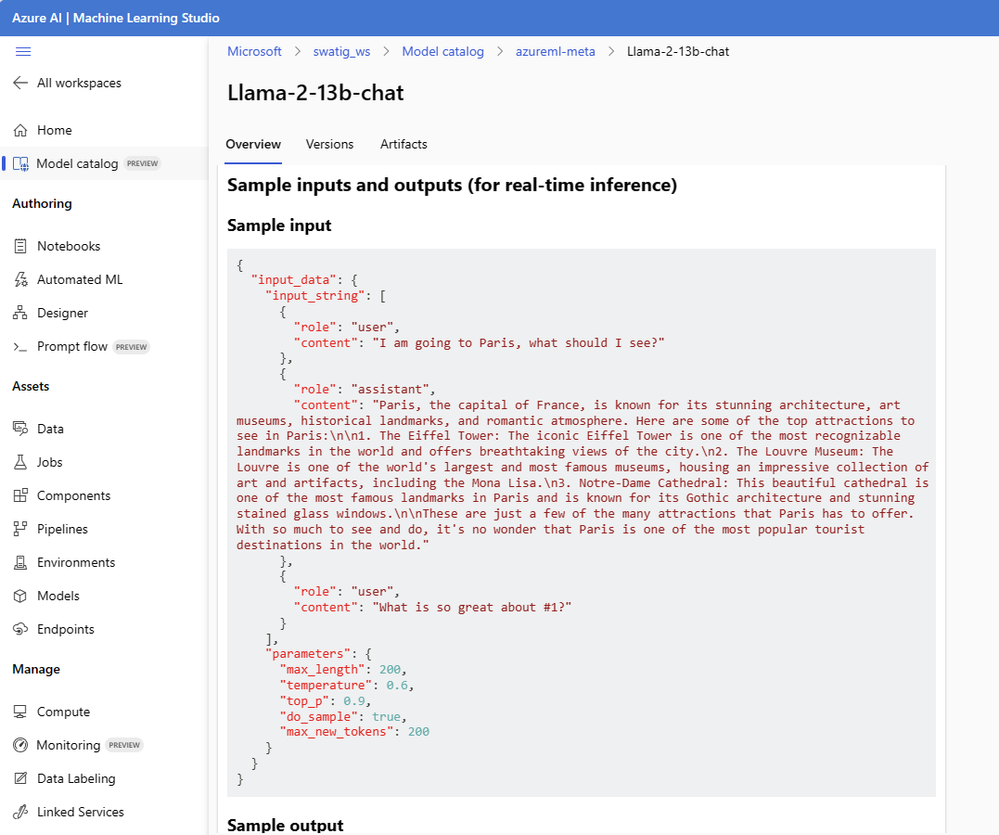Click the Notebooks icon
Screen dimensions: 999x835
click(x=20, y=246)
